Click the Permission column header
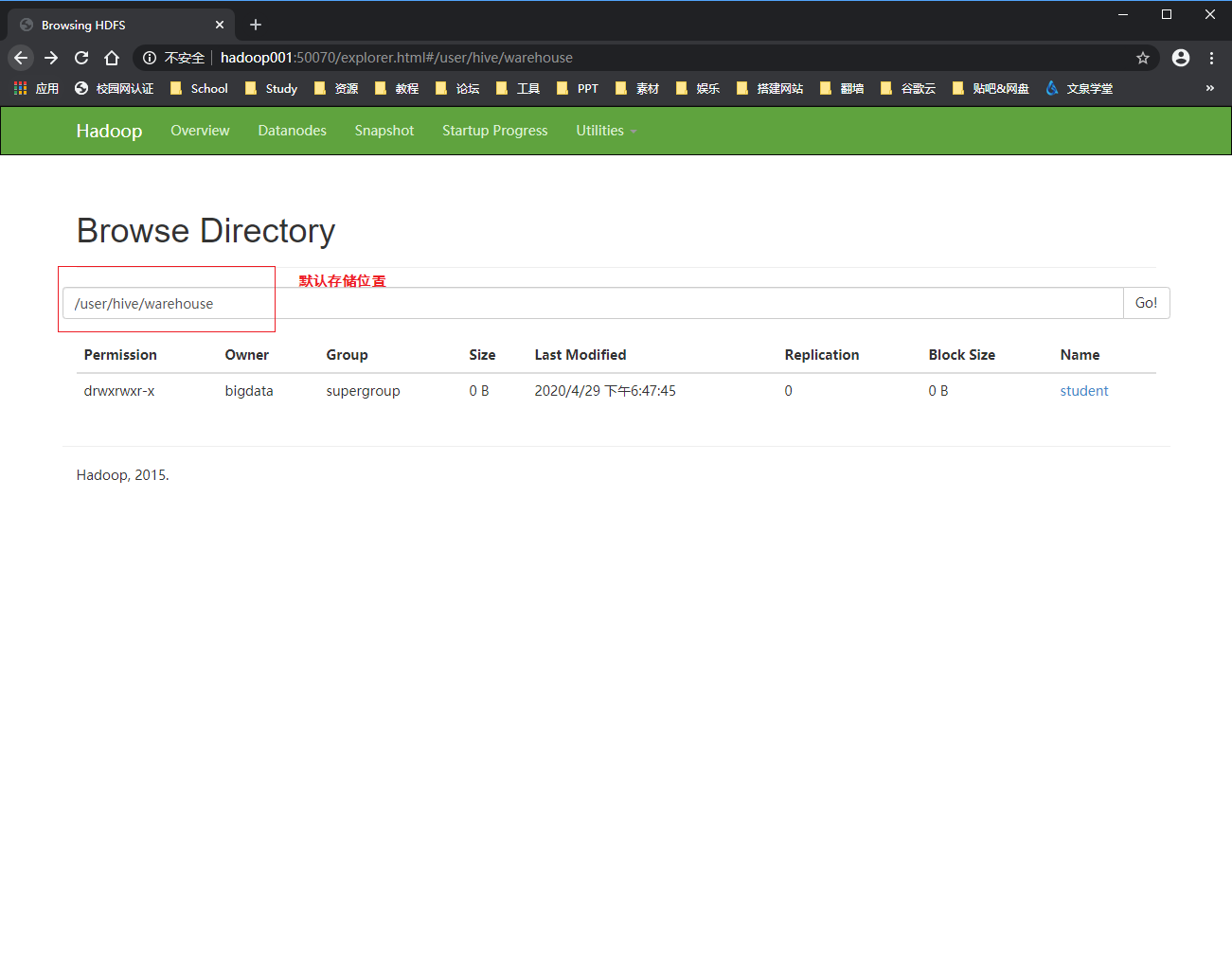Image resolution: width=1232 pixels, height=977 pixels. coord(120,355)
